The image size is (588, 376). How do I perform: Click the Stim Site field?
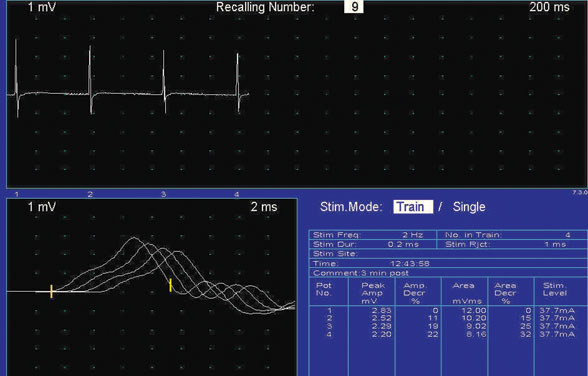pyautogui.click(x=448, y=254)
